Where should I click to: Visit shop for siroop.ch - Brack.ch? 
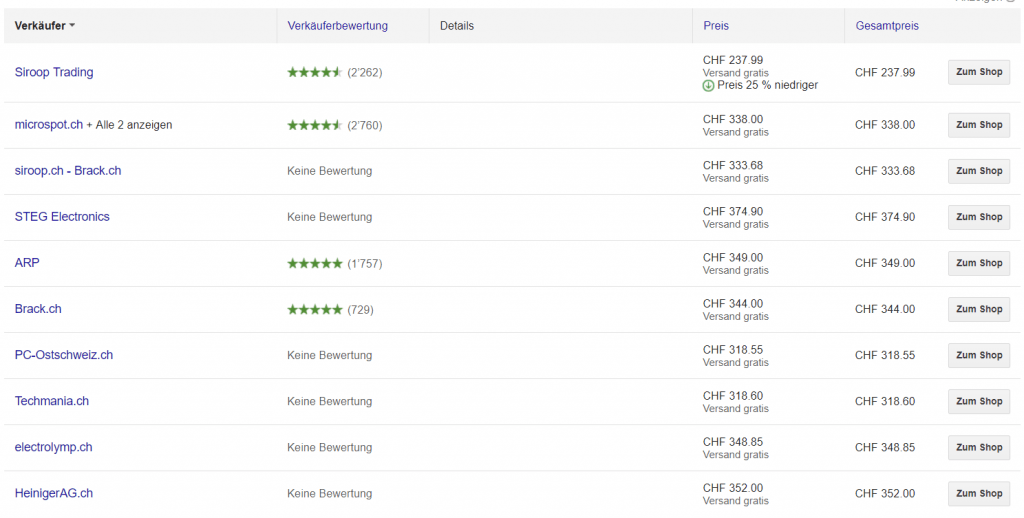pos(978,171)
